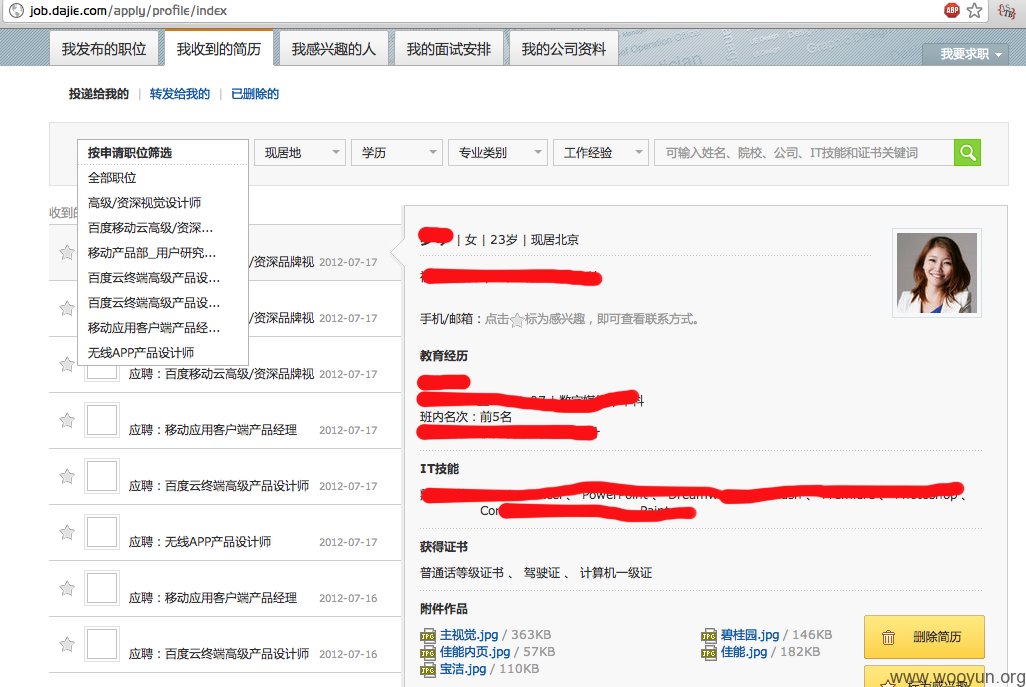Star the 移动应用客户端产品经理 2012-07-16 resume
Viewport: 1026px width, 687px height.
pyautogui.click(x=67, y=588)
